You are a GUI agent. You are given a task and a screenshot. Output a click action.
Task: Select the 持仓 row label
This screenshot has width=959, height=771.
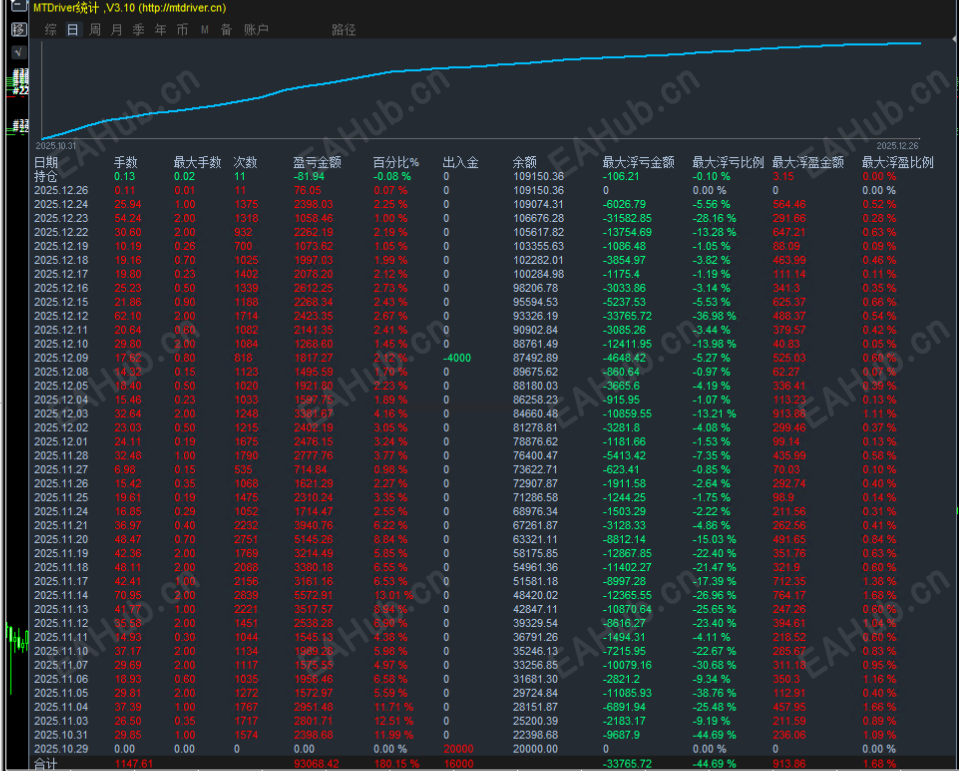coord(46,176)
